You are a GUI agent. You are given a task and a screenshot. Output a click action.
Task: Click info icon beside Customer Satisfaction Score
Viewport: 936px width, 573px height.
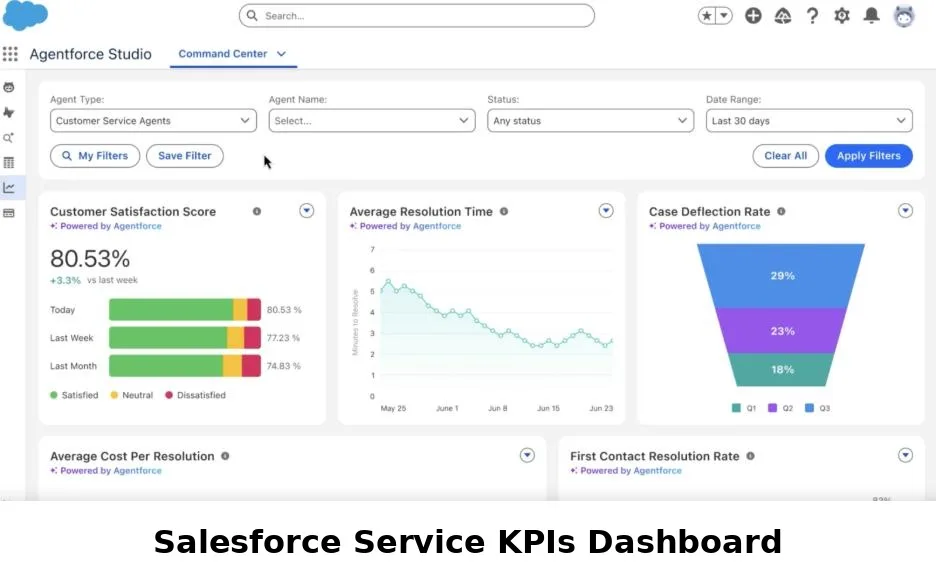coord(257,211)
